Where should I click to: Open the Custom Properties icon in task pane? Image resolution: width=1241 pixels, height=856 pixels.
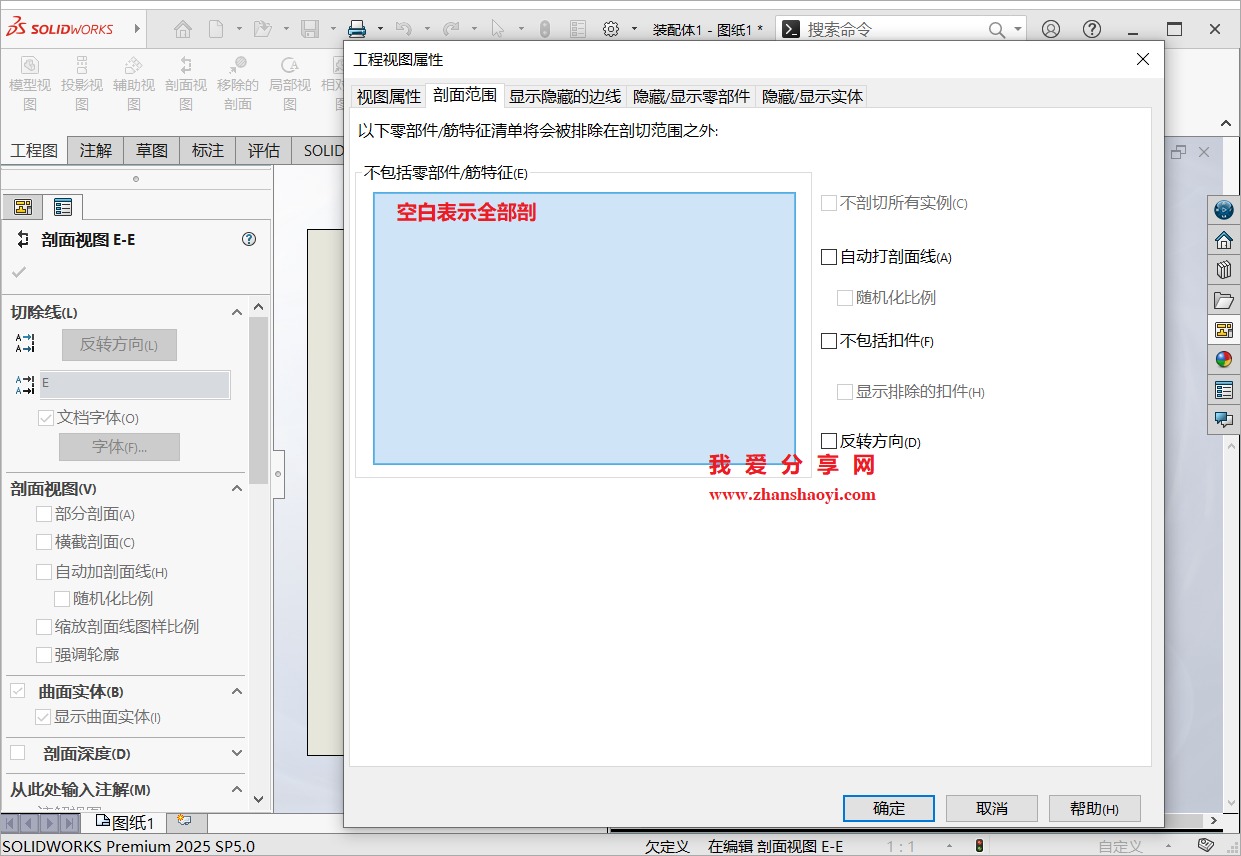(1224, 390)
